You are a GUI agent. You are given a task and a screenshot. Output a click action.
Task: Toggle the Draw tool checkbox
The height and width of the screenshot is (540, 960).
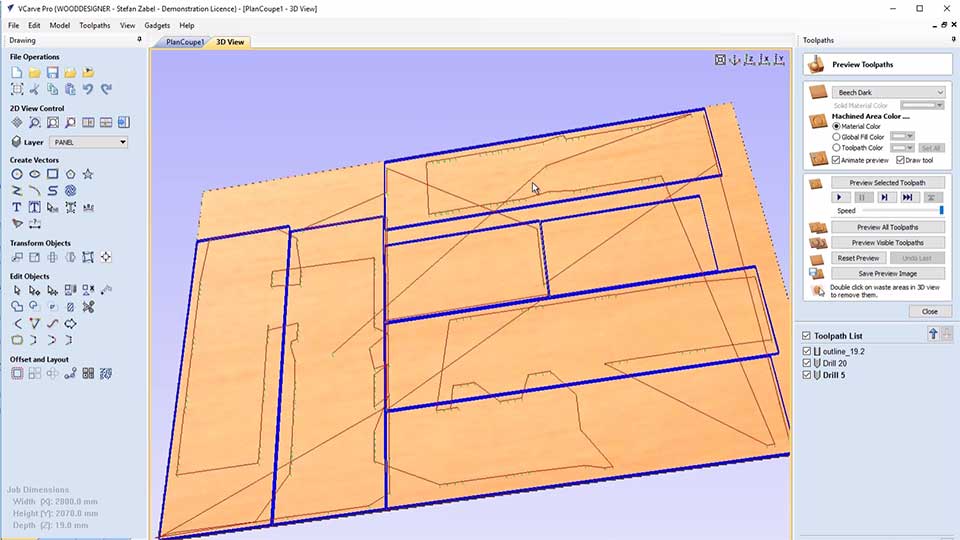click(x=900, y=160)
